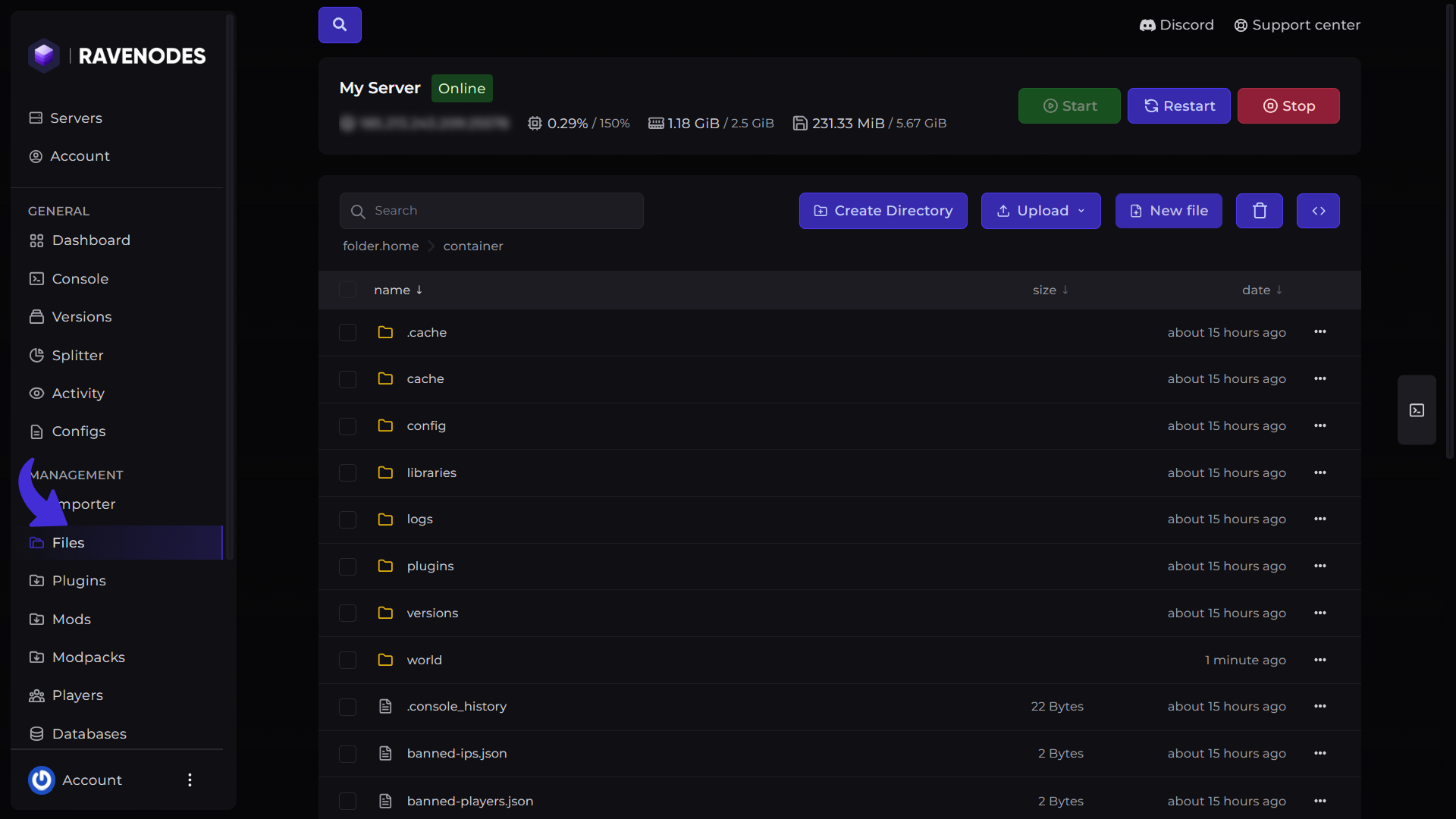Click the purple search icon button
Screen dimensions: 1456x819
click(340, 25)
